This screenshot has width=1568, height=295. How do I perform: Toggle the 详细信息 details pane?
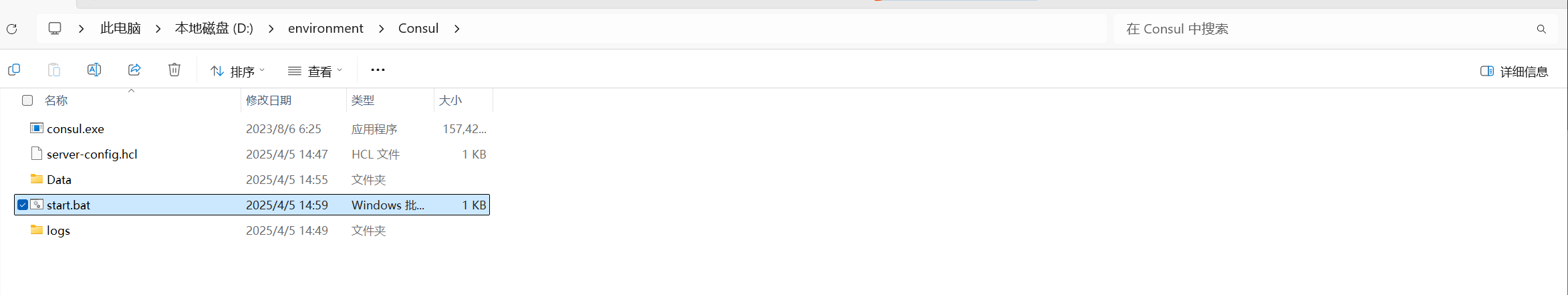tap(1514, 72)
